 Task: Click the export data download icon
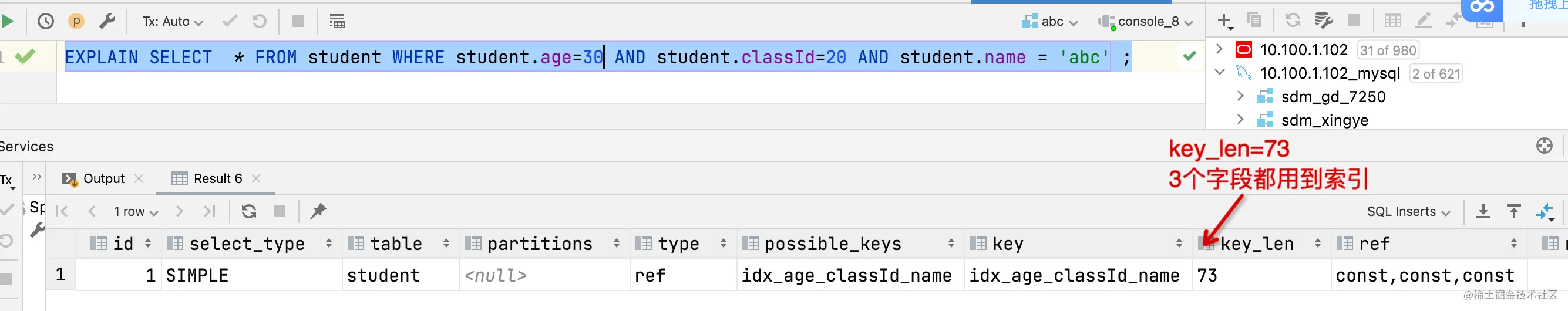pyautogui.click(x=1483, y=211)
